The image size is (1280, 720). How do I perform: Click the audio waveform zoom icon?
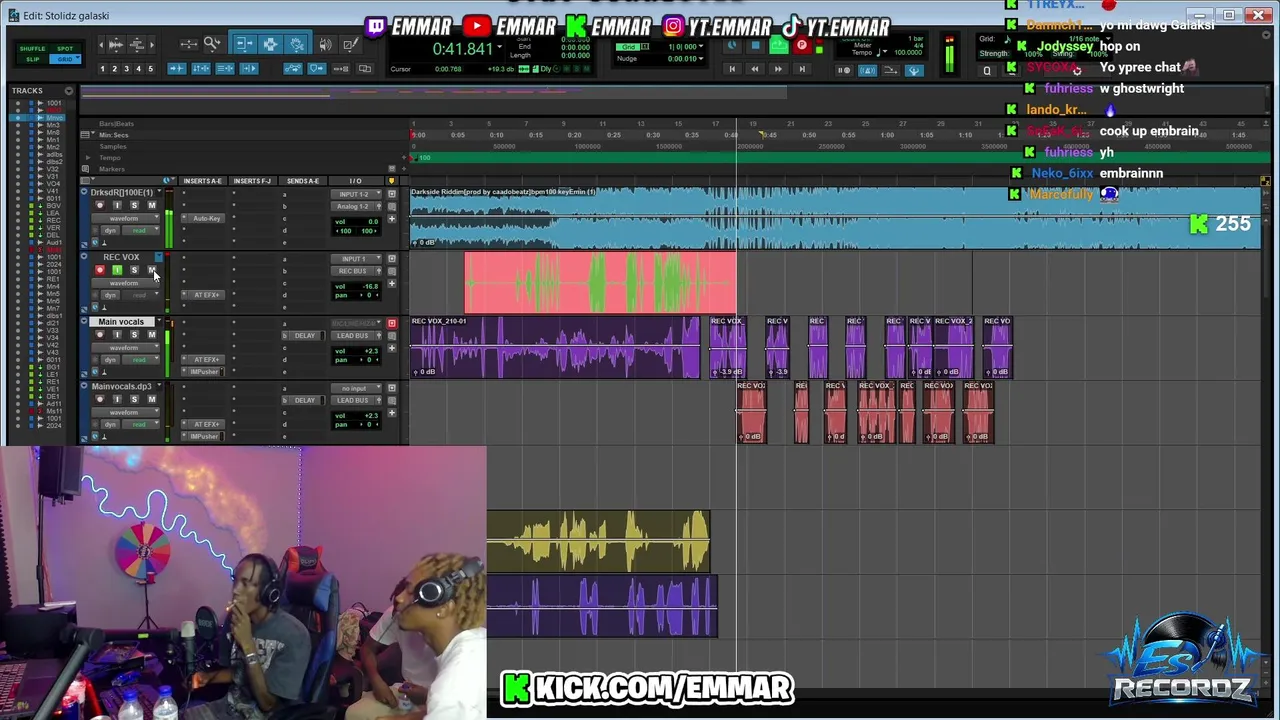(115, 44)
